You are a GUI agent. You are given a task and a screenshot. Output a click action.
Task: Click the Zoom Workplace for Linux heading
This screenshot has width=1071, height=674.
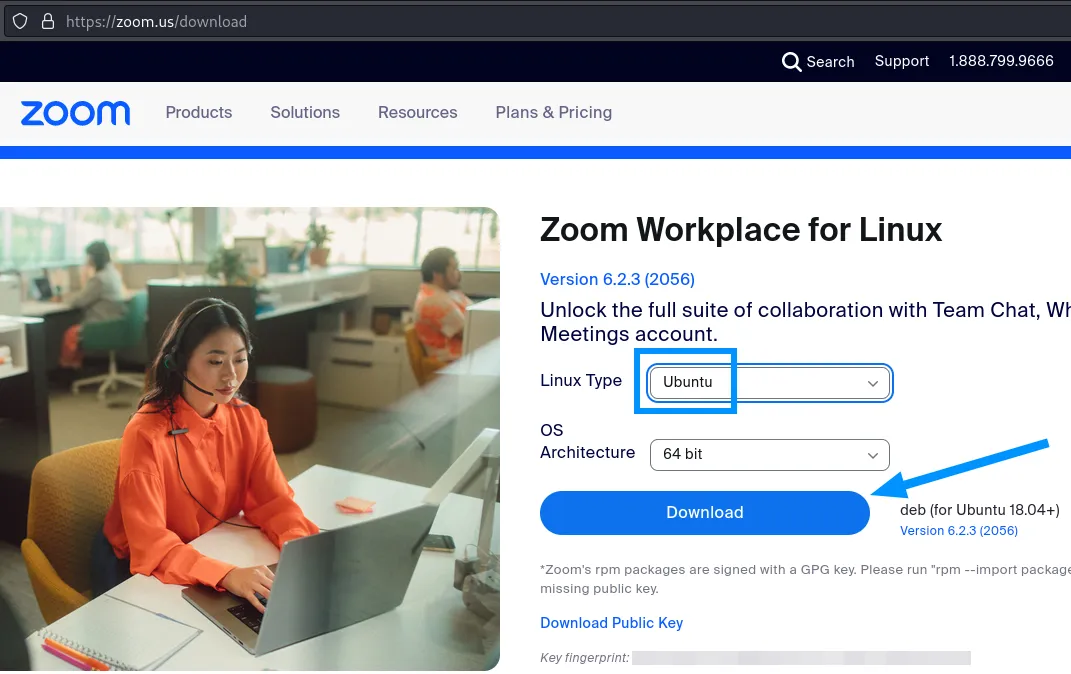coord(741,229)
